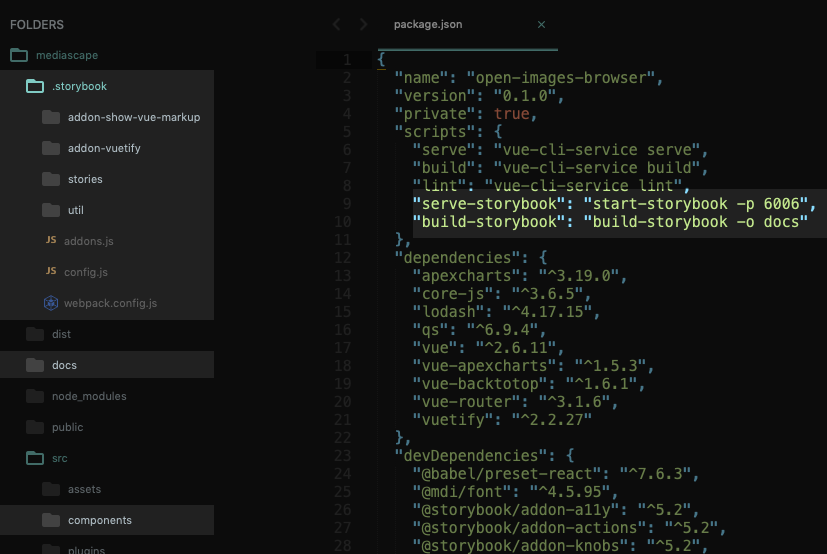Viewport: 827px width, 554px height.
Task: Click the "apexcharts" dependency key
Action: point(467,275)
